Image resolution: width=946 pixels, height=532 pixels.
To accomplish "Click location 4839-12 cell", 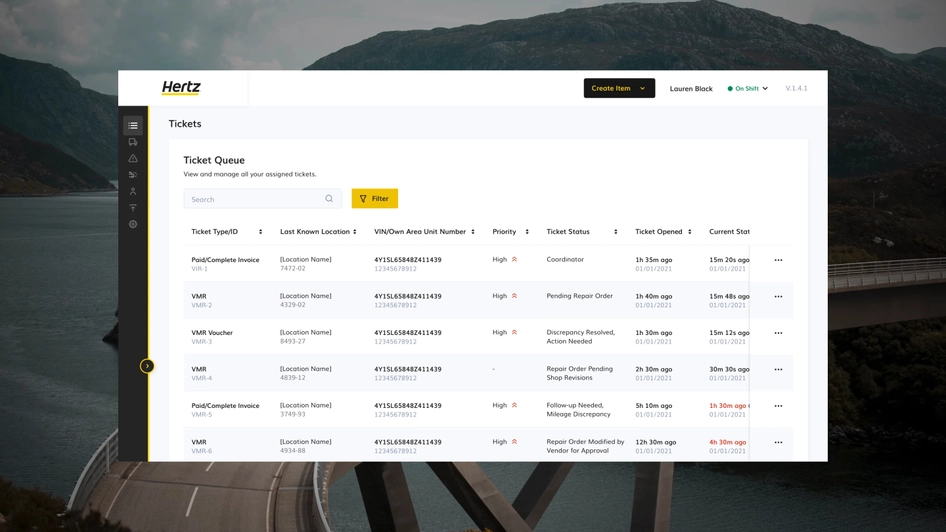I will [305, 373].
